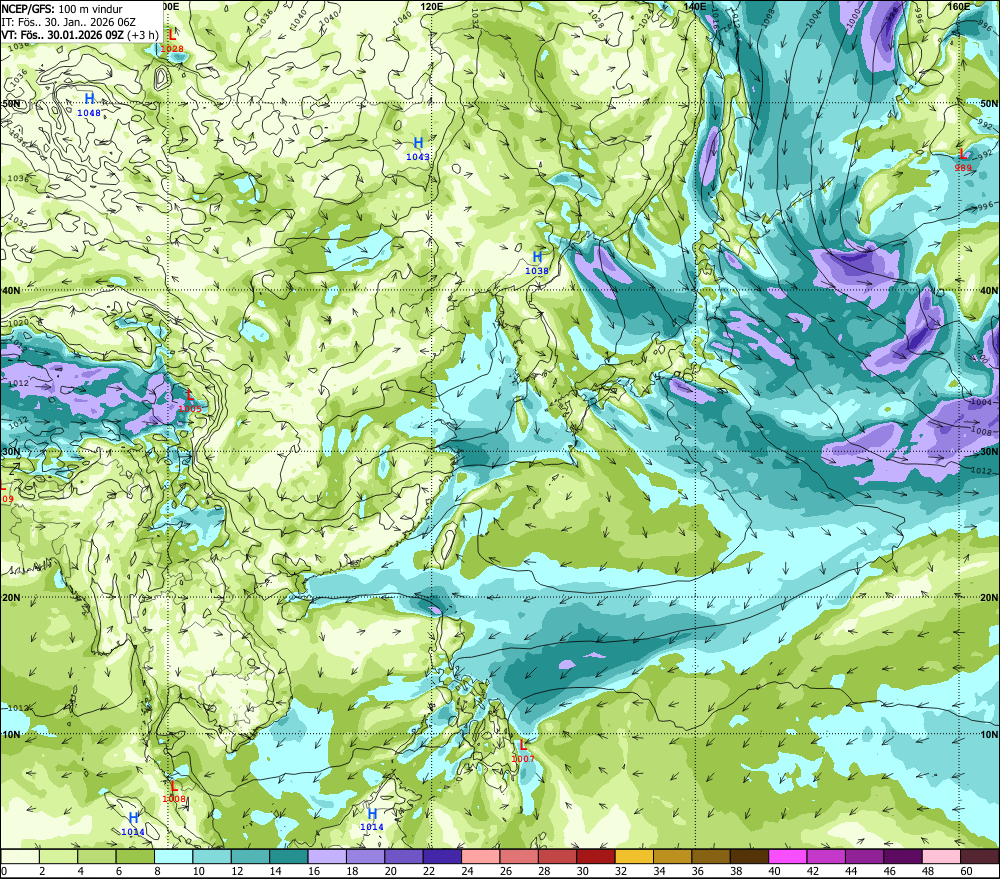The image size is (1000, 879).
Task: Click the 120E longitude label
Action: [432, 6]
